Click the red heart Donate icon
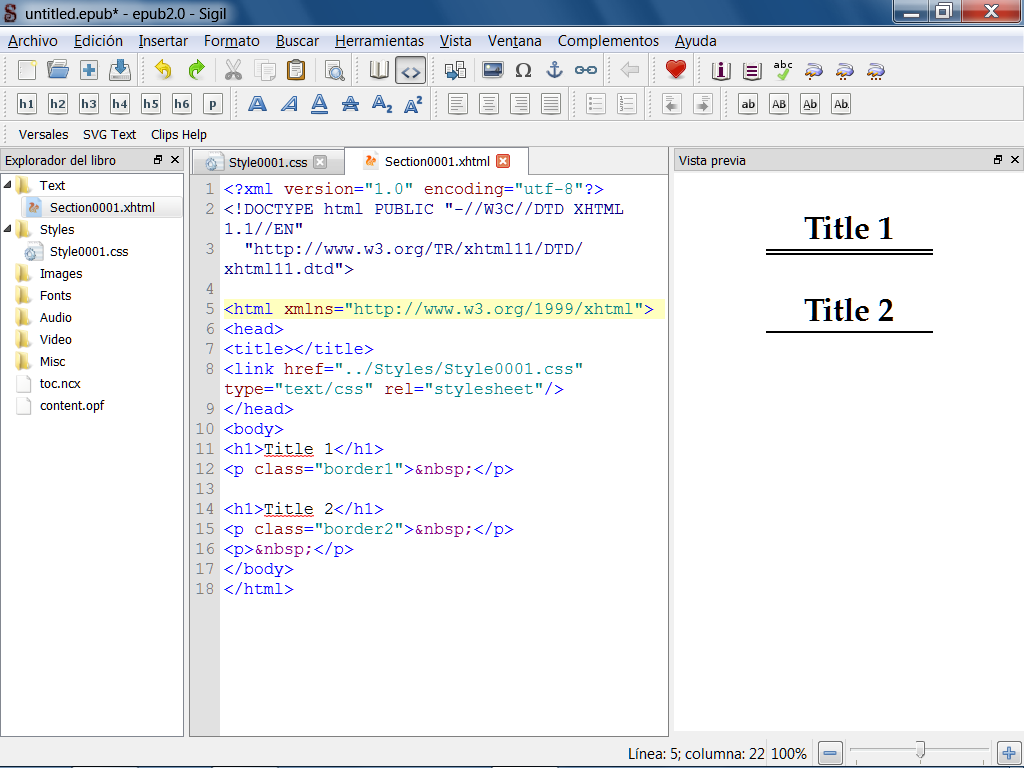 (676, 70)
